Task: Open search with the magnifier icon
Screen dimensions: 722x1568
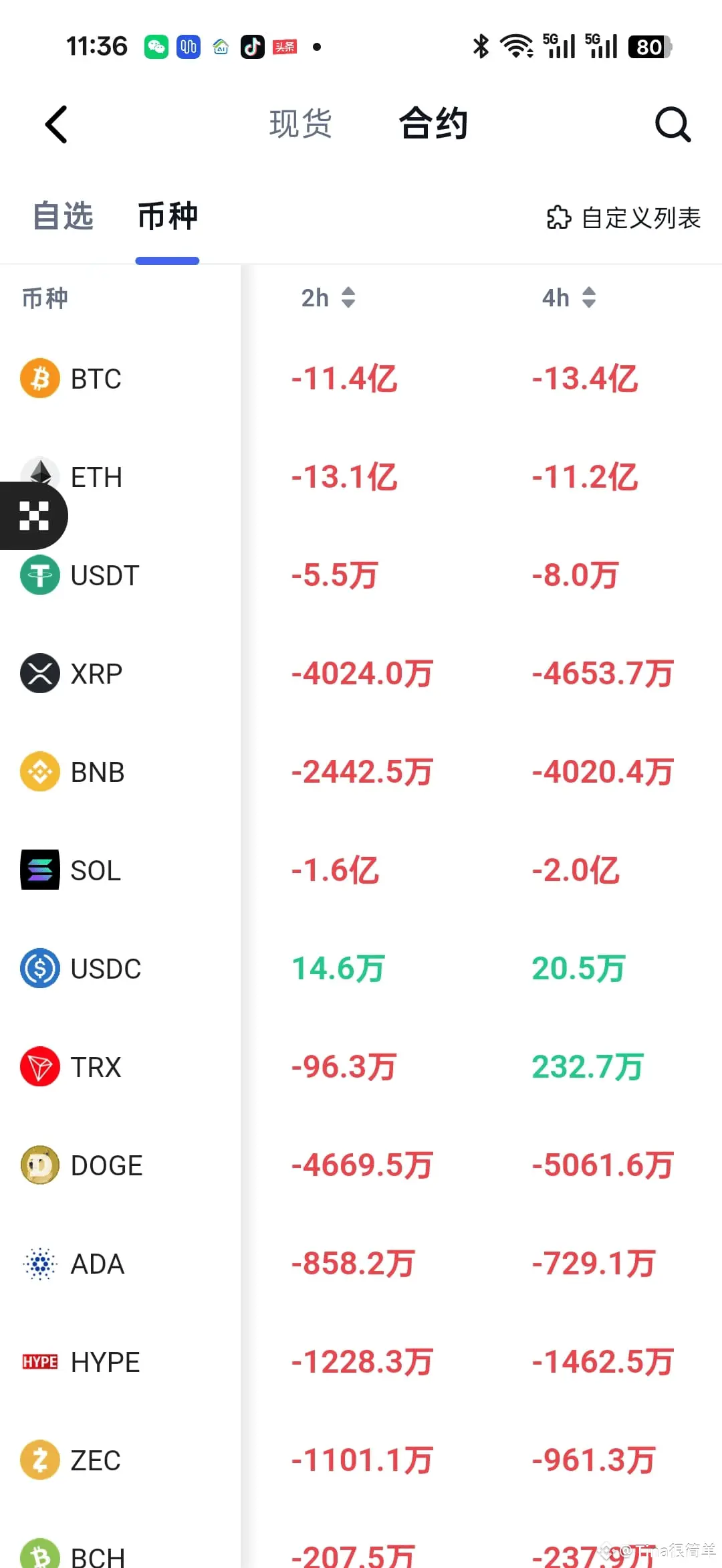Action: pos(672,124)
